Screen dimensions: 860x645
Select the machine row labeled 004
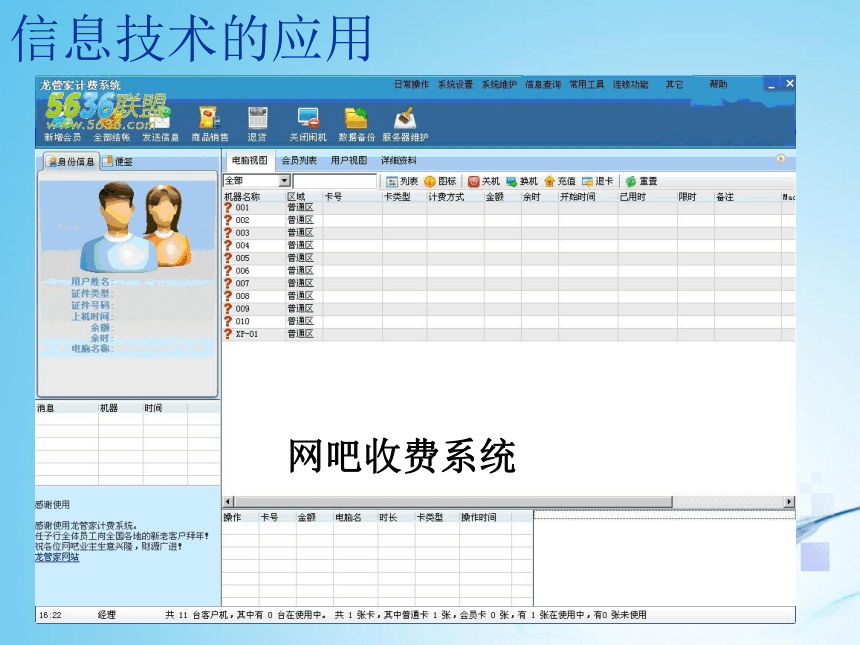[x=508, y=245]
